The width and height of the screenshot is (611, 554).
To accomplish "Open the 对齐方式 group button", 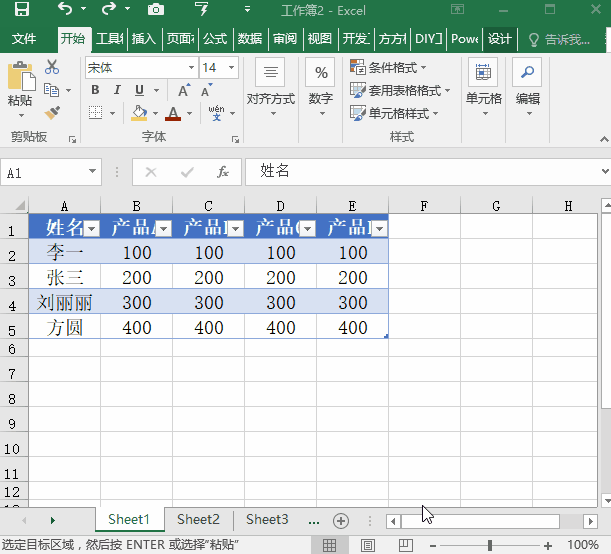I will (x=271, y=88).
